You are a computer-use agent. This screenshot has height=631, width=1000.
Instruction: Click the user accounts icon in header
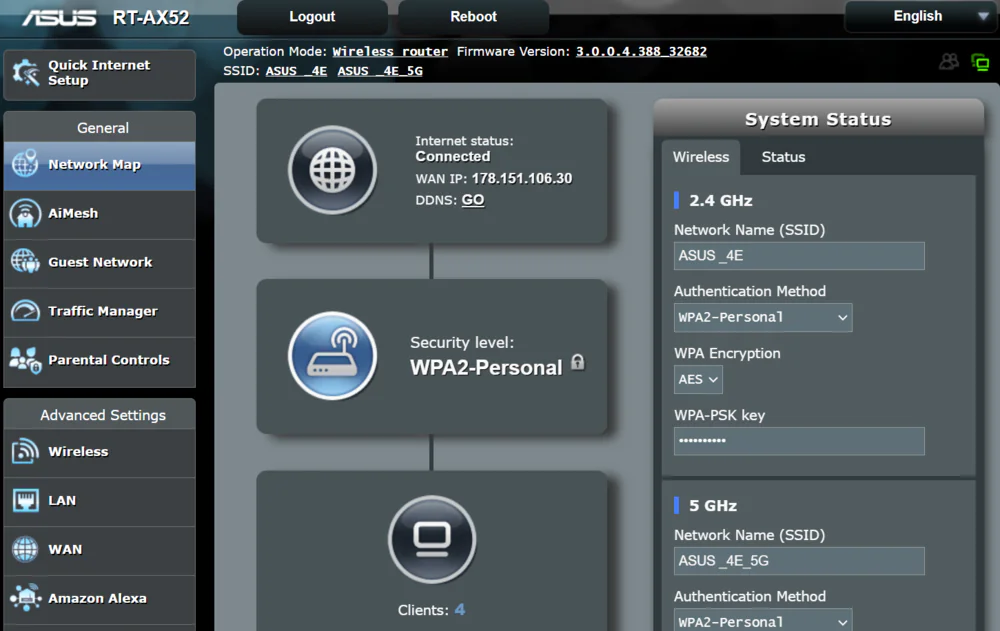point(948,62)
